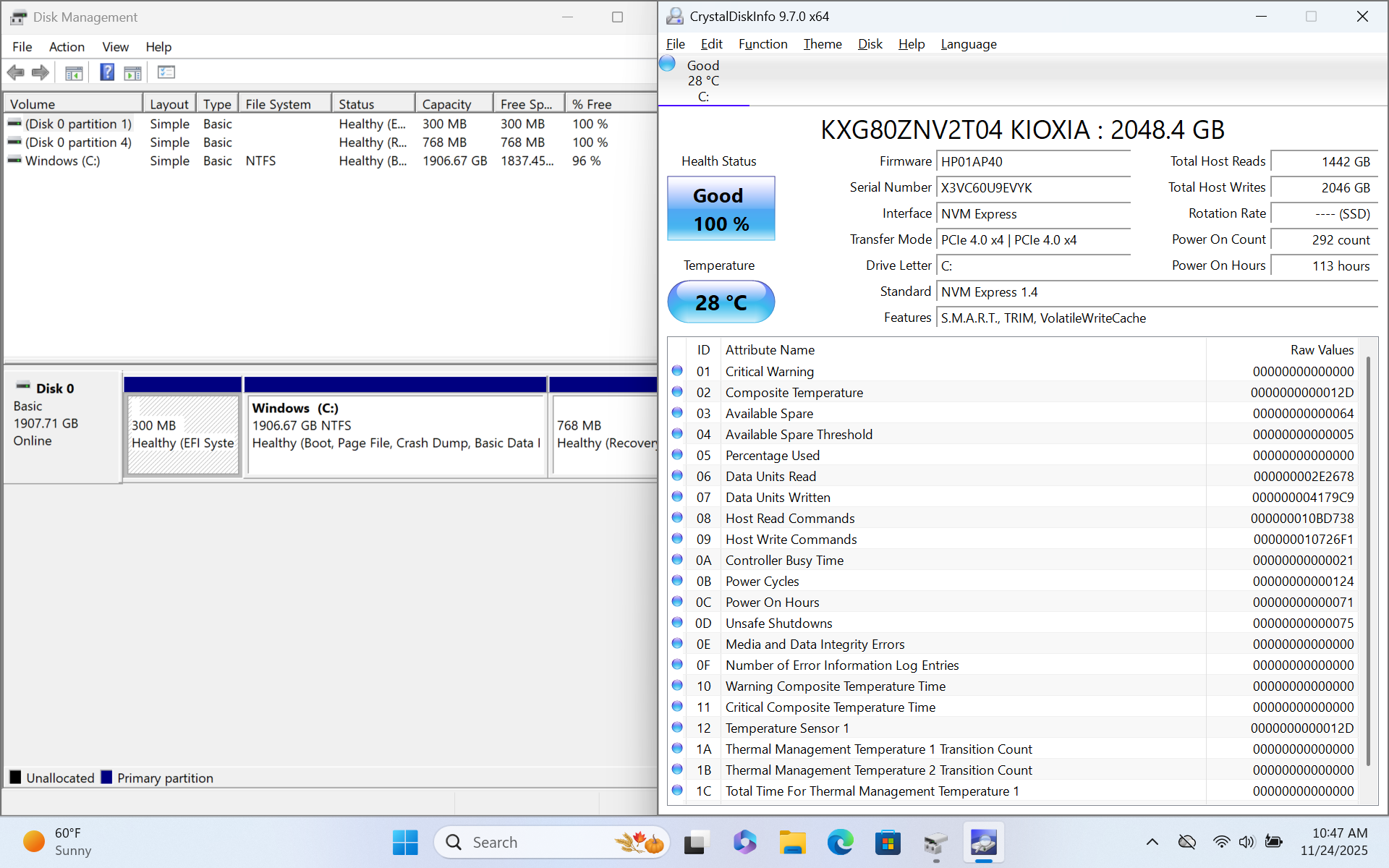Select the C: drive tab with Good status
Image resolution: width=1389 pixels, height=868 pixels.
702,81
